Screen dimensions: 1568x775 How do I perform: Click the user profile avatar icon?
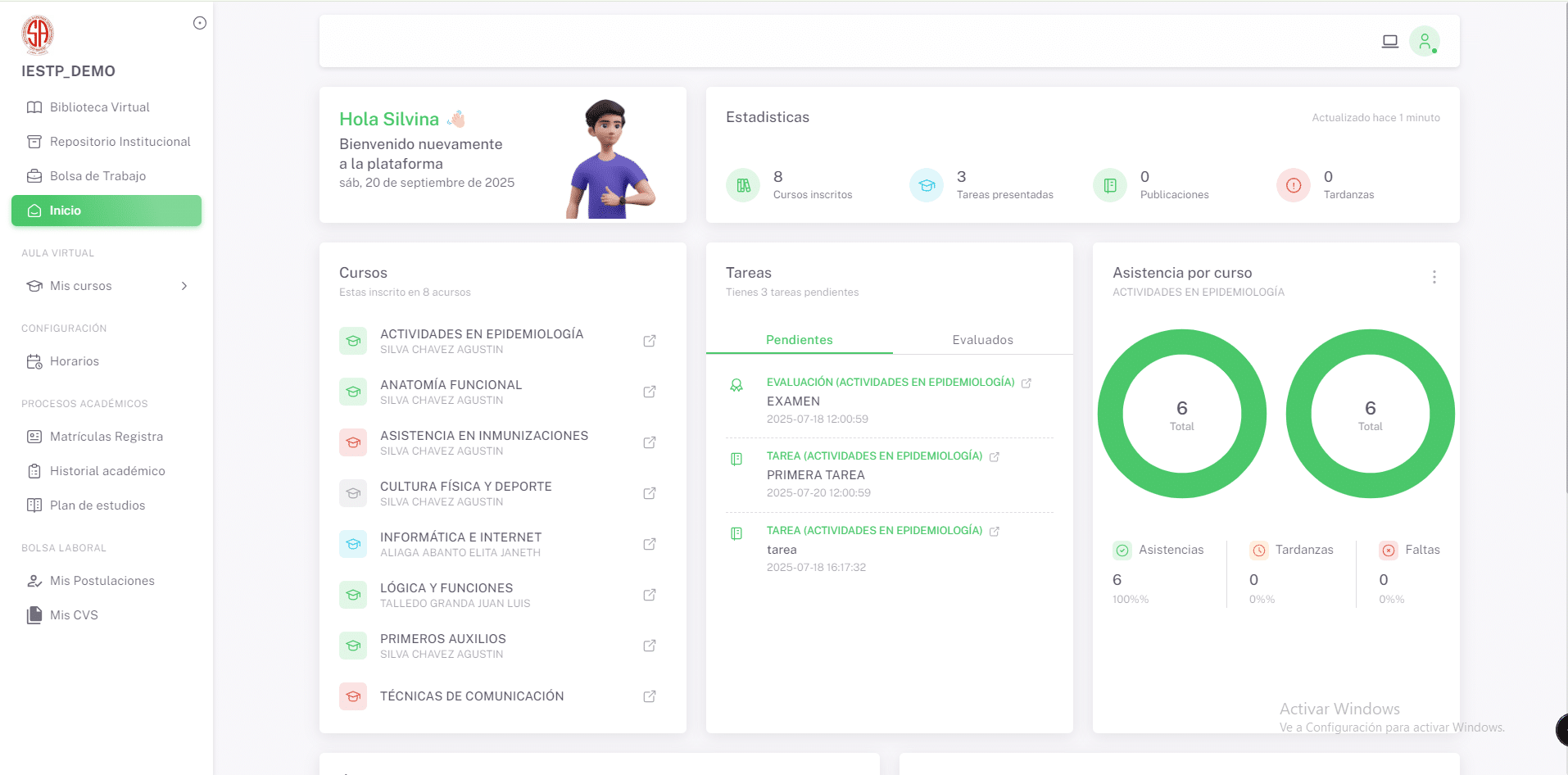(x=1424, y=41)
